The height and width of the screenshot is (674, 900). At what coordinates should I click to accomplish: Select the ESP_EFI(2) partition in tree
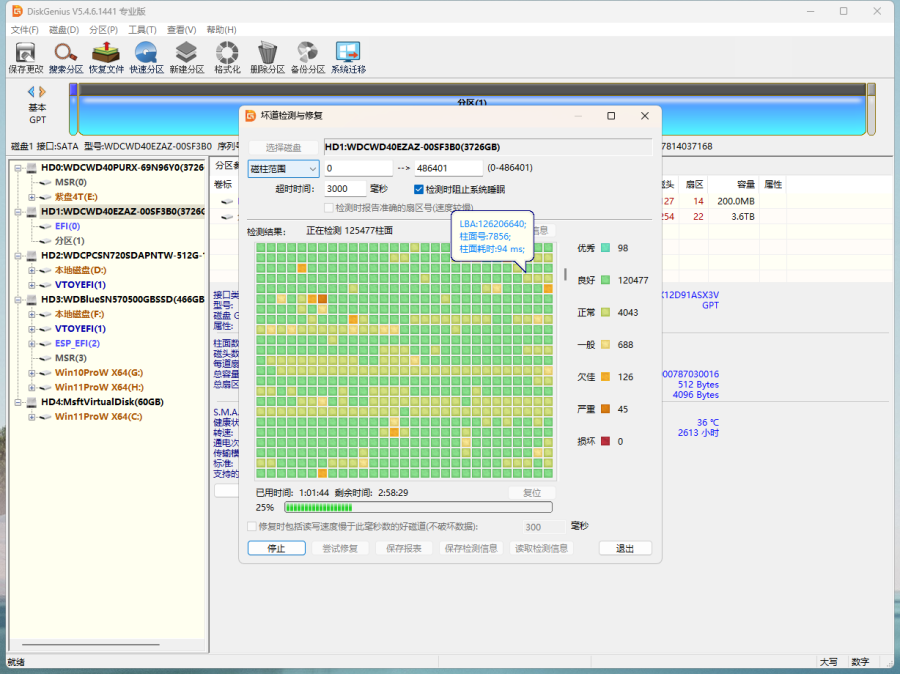pos(77,343)
